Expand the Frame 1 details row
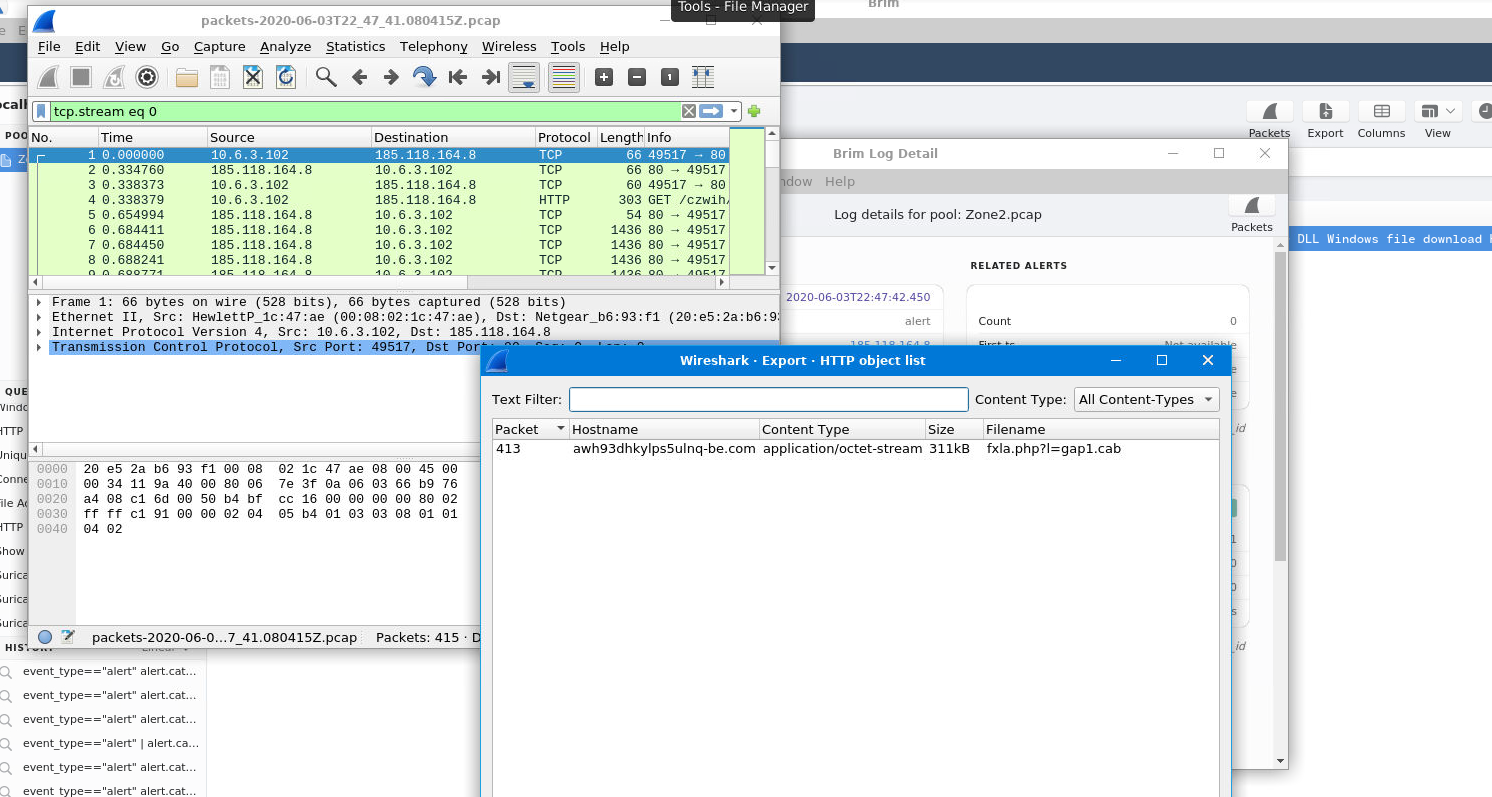Viewport: 1492px width, 797px height. [38, 302]
